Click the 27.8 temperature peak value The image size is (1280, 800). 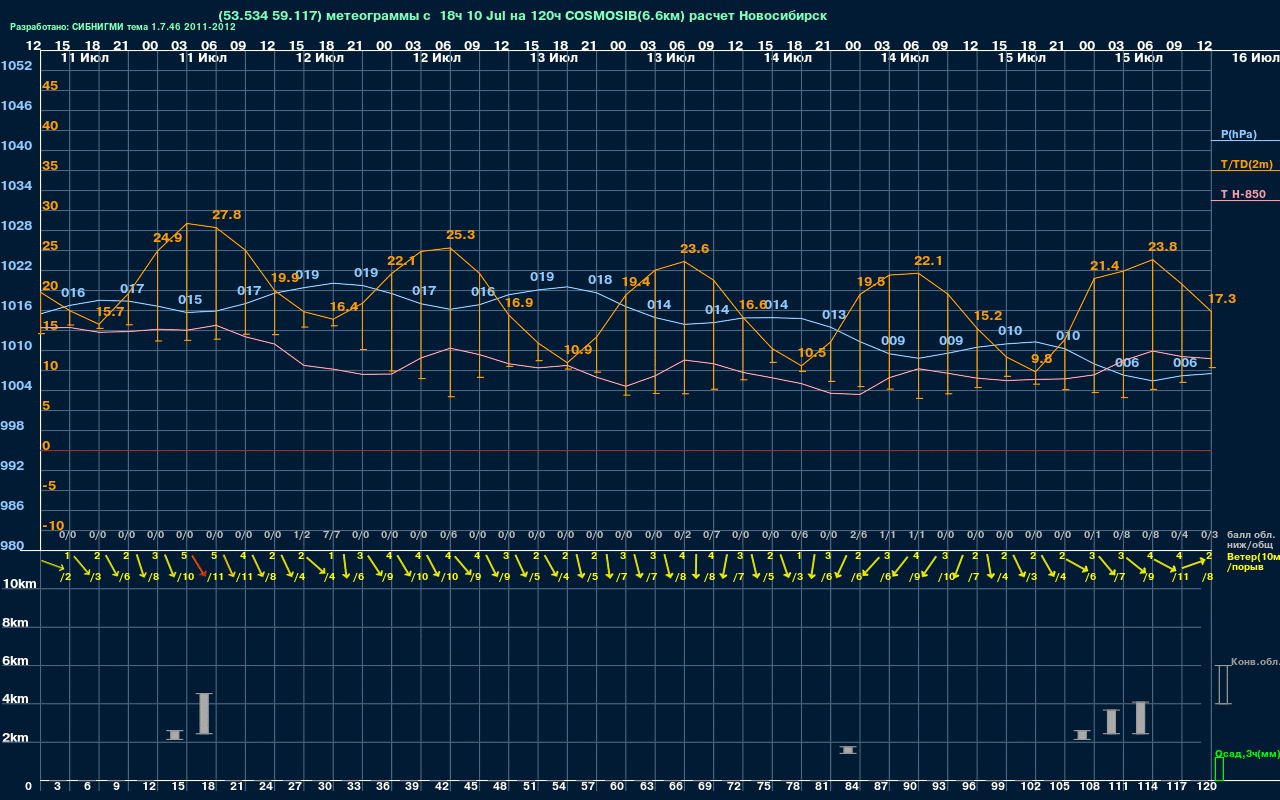point(227,214)
